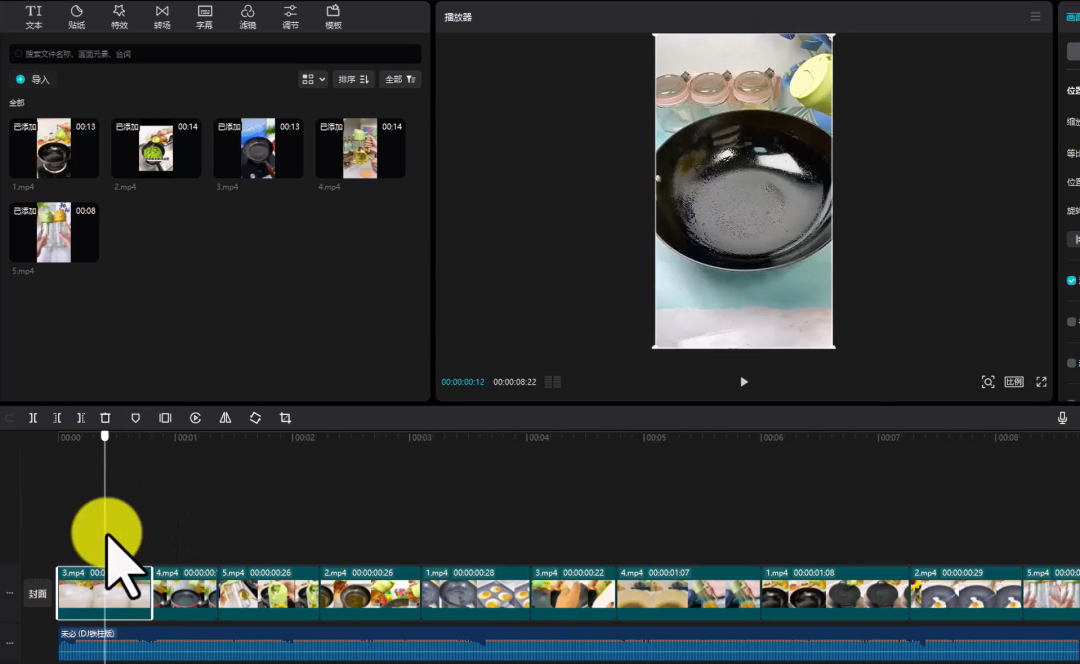This screenshot has height=664, width=1080.
Task: Click the total duration 00:00:08:22
Action: 515,382
